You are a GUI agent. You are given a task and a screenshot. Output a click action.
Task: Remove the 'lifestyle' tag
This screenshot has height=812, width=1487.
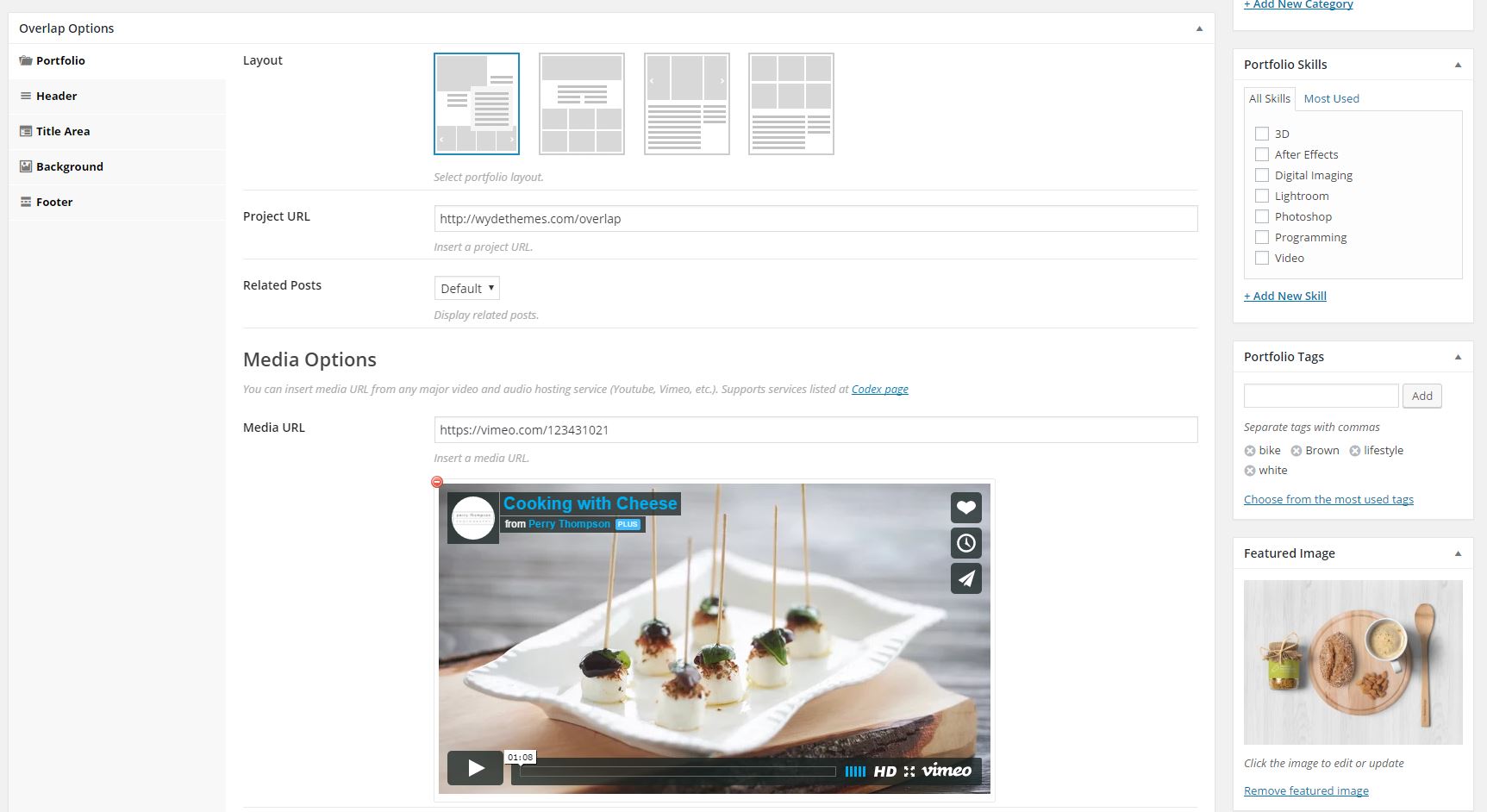click(x=1354, y=451)
